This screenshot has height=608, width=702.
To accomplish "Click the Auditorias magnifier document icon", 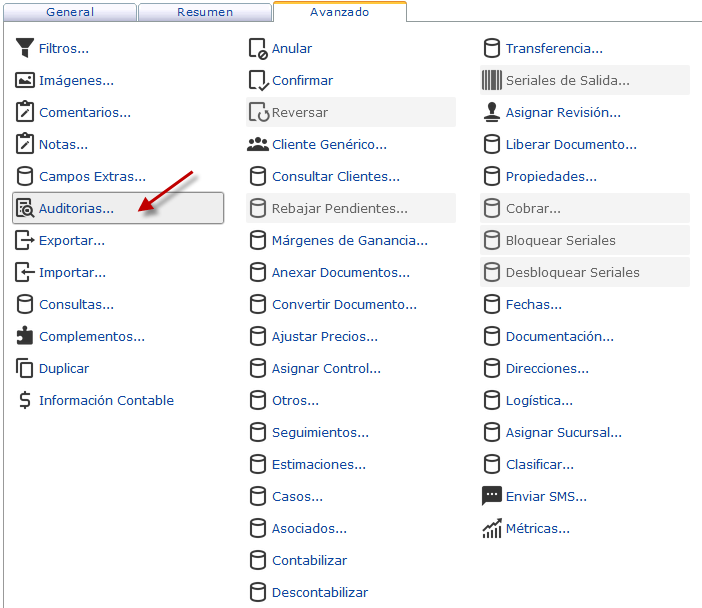I will [x=25, y=208].
